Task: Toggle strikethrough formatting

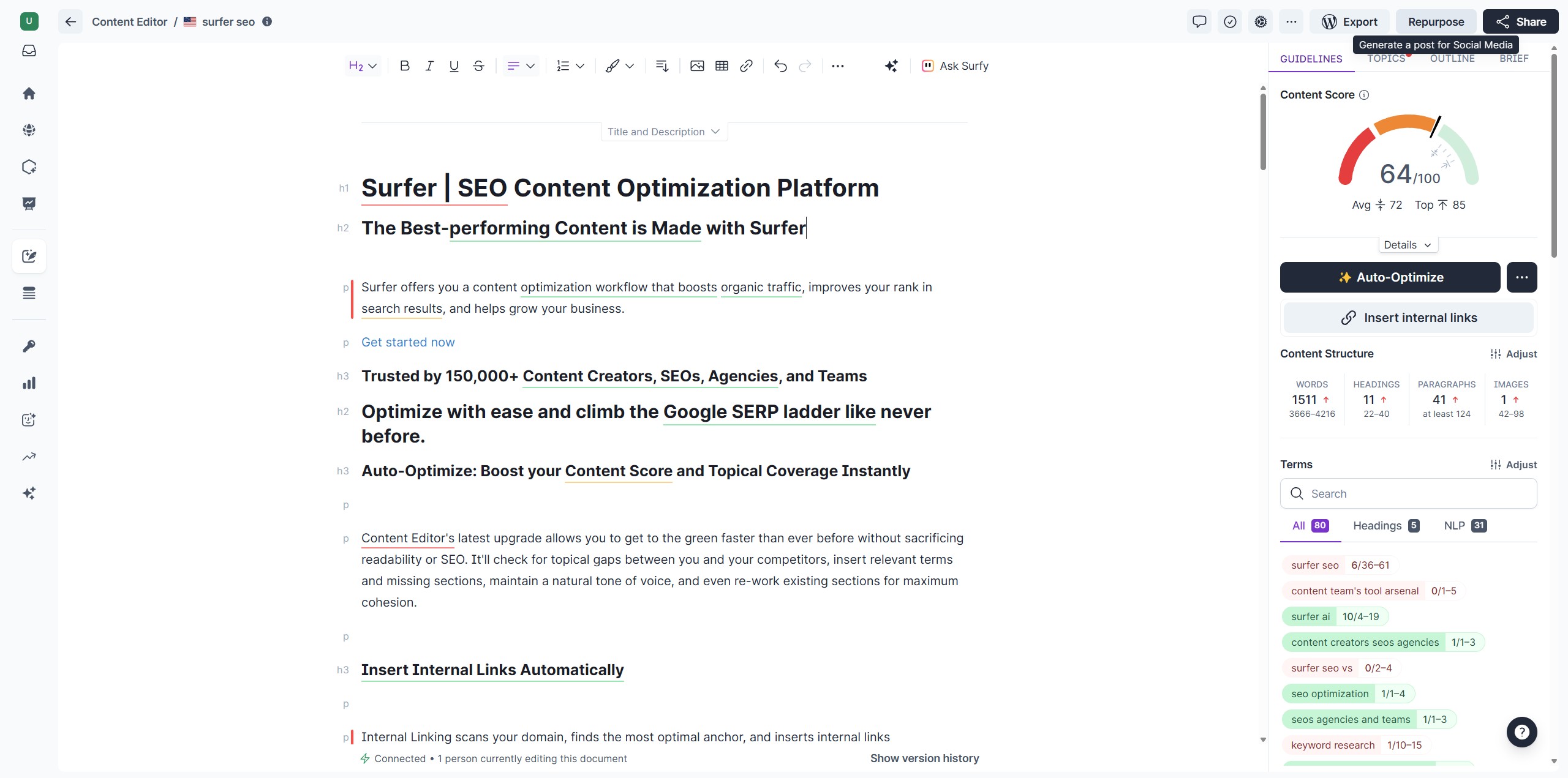Action: [x=478, y=65]
